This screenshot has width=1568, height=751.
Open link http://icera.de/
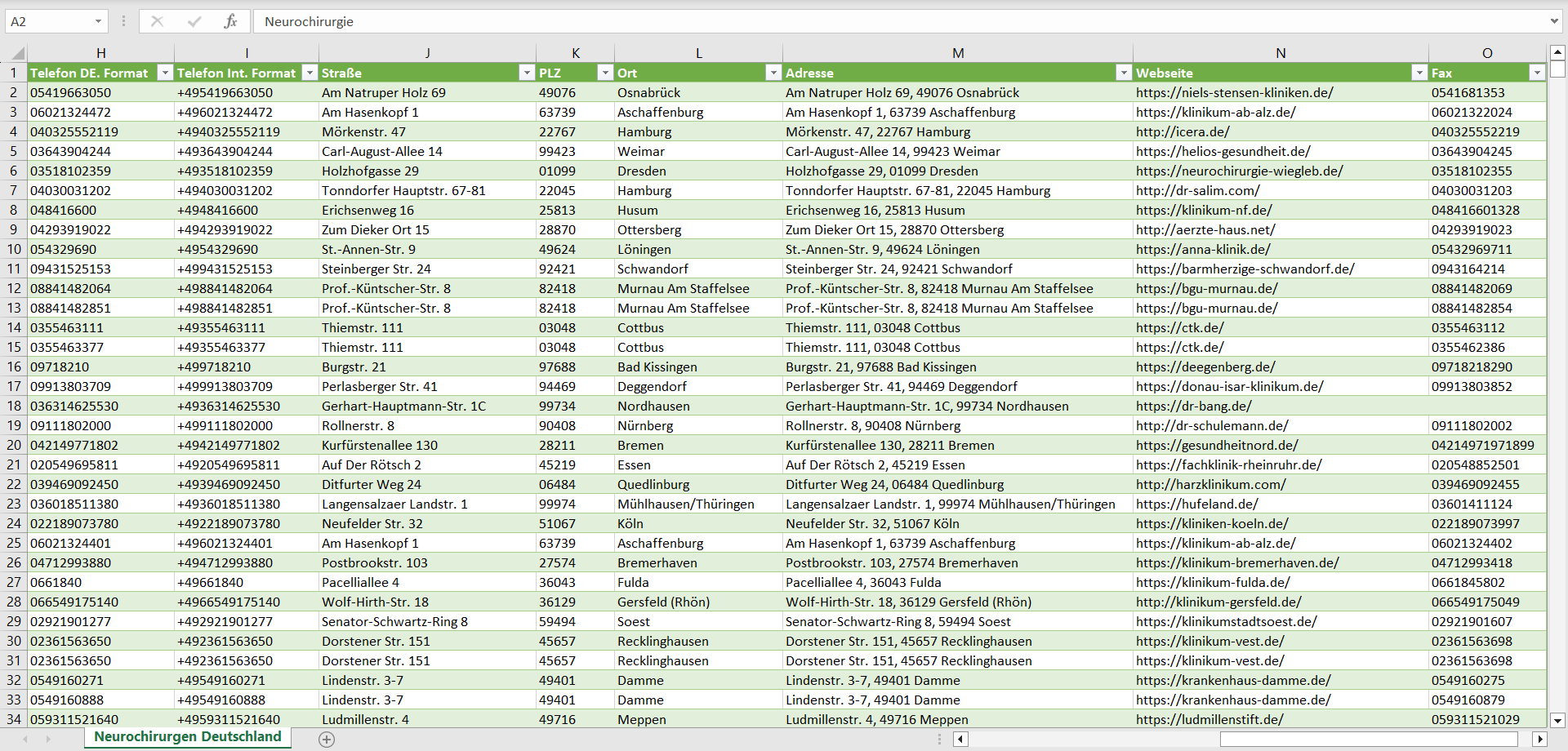click(1183, 131)
